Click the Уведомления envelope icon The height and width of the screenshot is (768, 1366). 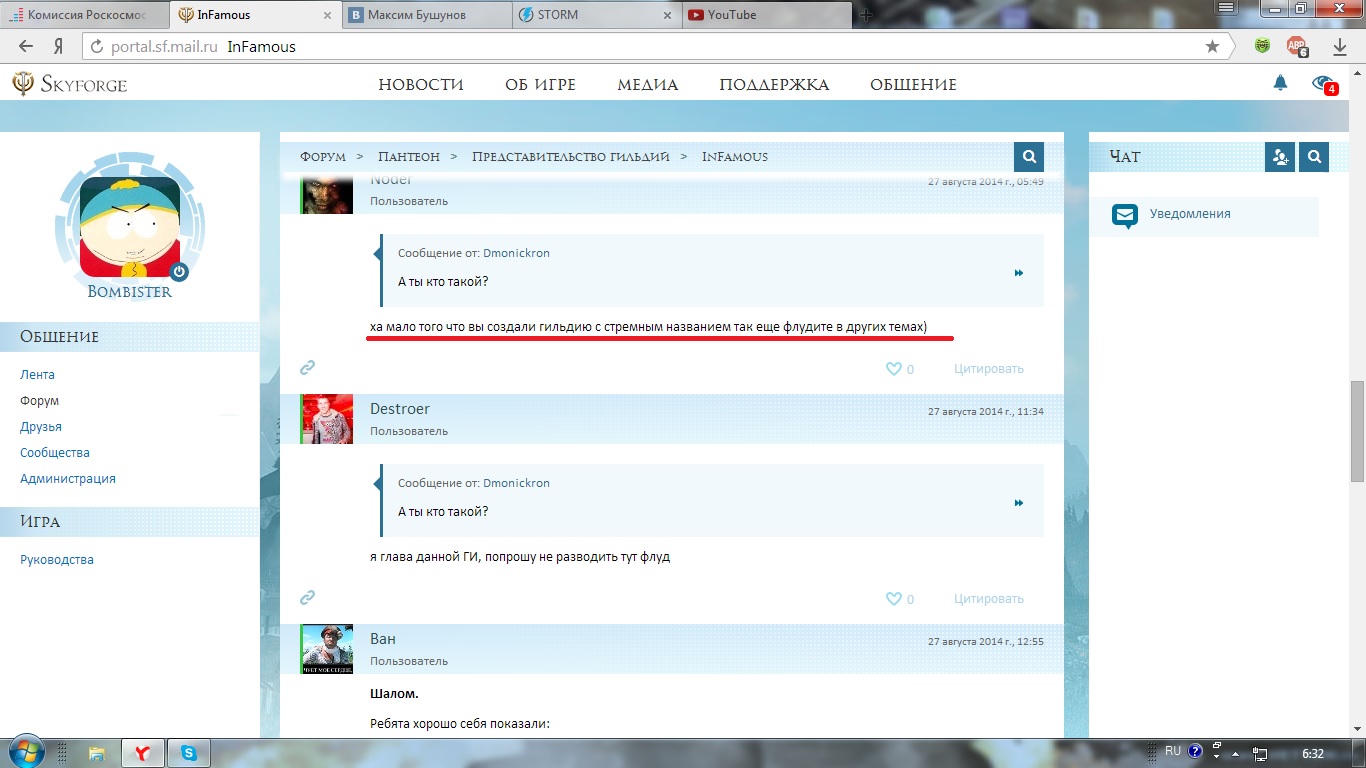coord(1125,215)
